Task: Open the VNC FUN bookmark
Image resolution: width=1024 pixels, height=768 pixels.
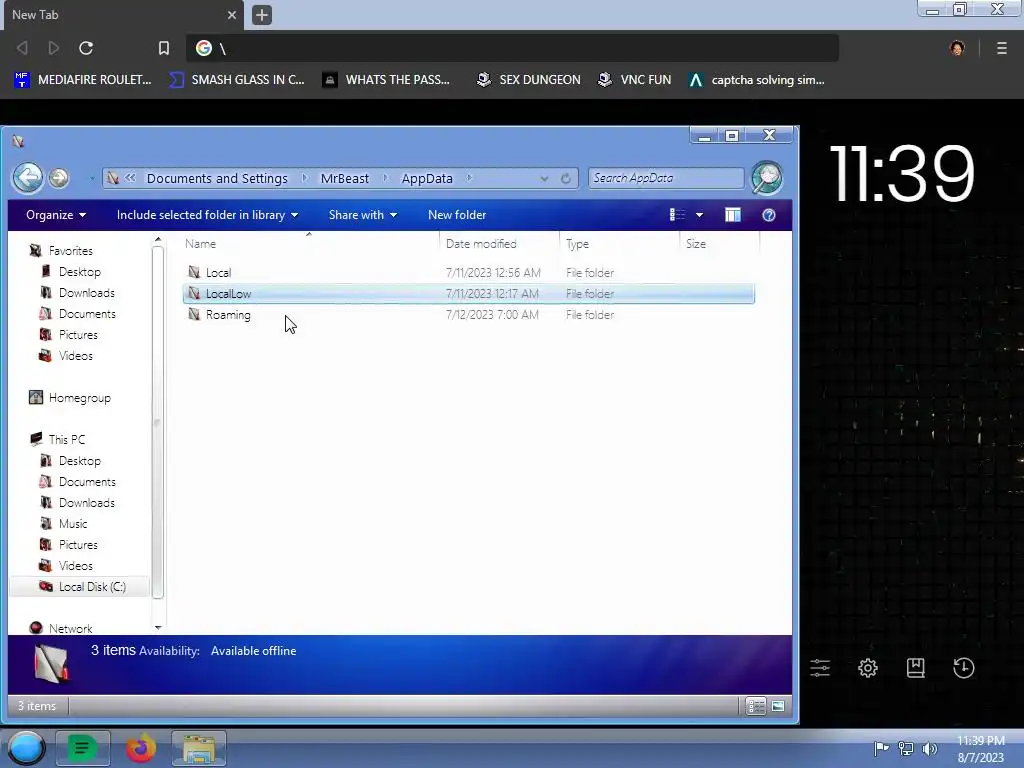Action: [x=634, y=80]
